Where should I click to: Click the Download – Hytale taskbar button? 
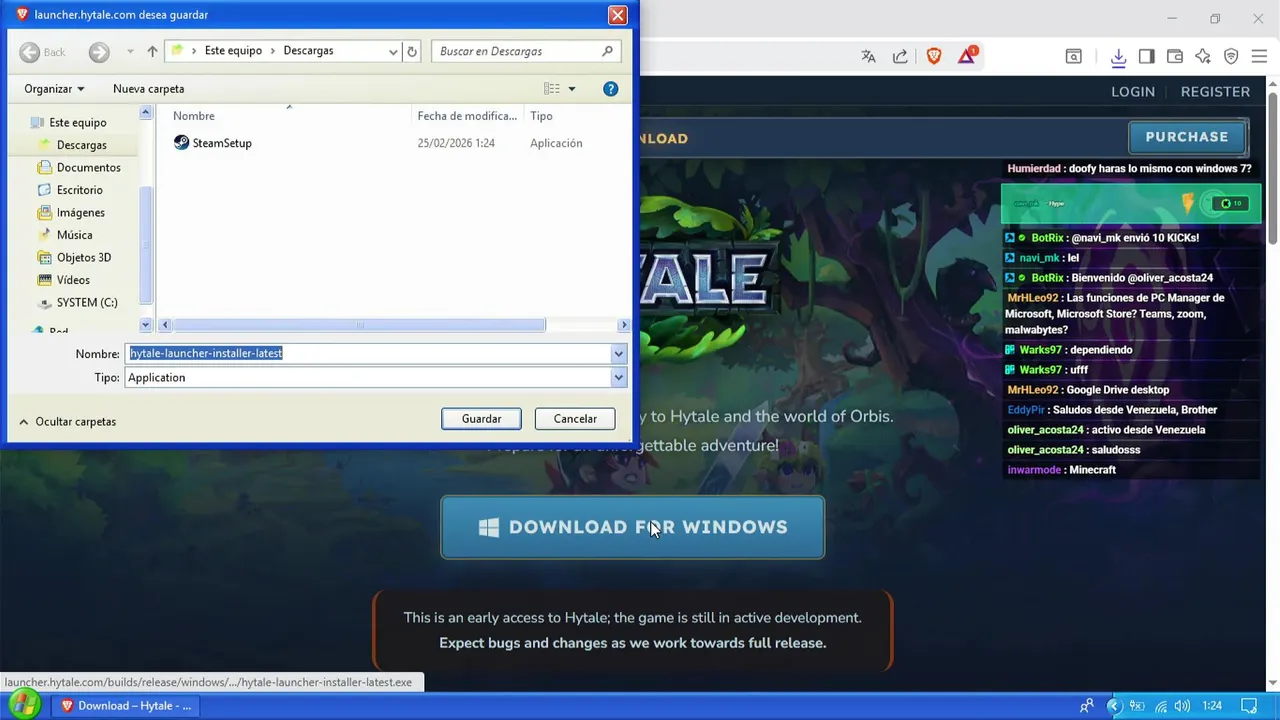125,706
